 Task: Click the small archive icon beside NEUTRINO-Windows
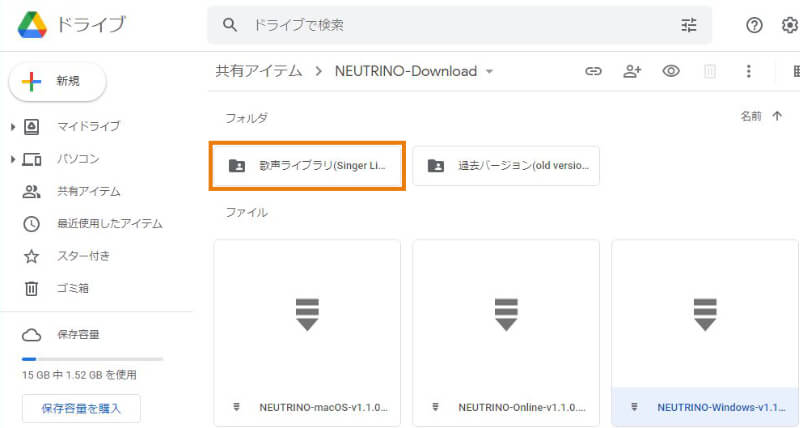tap(634, 407)
